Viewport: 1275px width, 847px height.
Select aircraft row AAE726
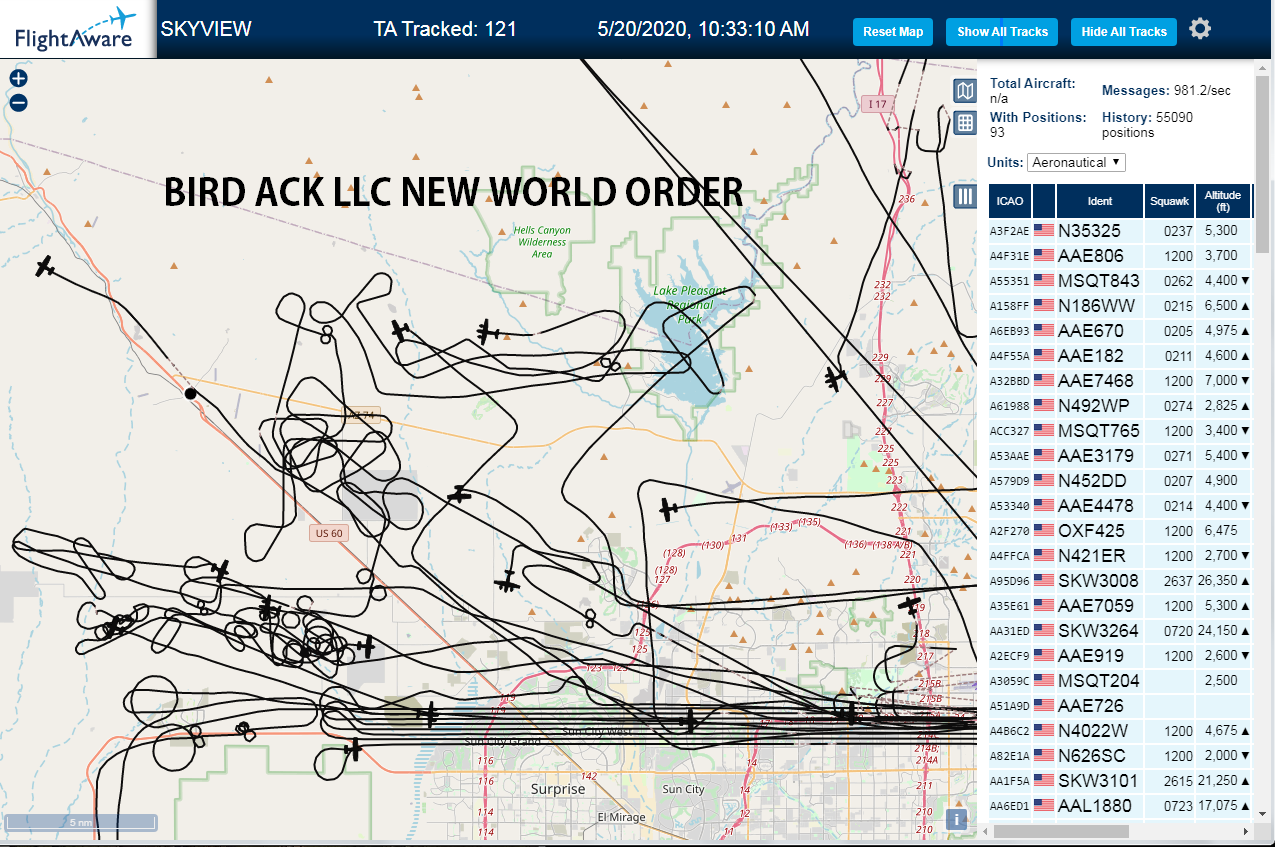[x=1120, y=706]
